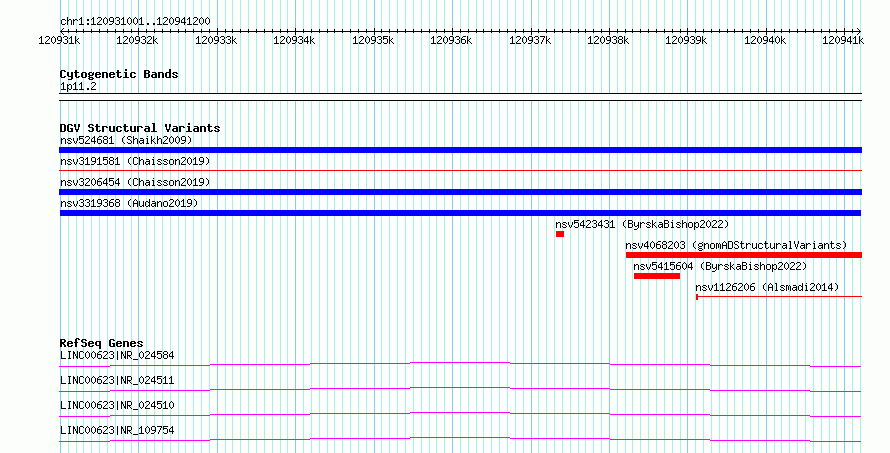Select the 120937k ruler tick label

click(x=530, y=40)
